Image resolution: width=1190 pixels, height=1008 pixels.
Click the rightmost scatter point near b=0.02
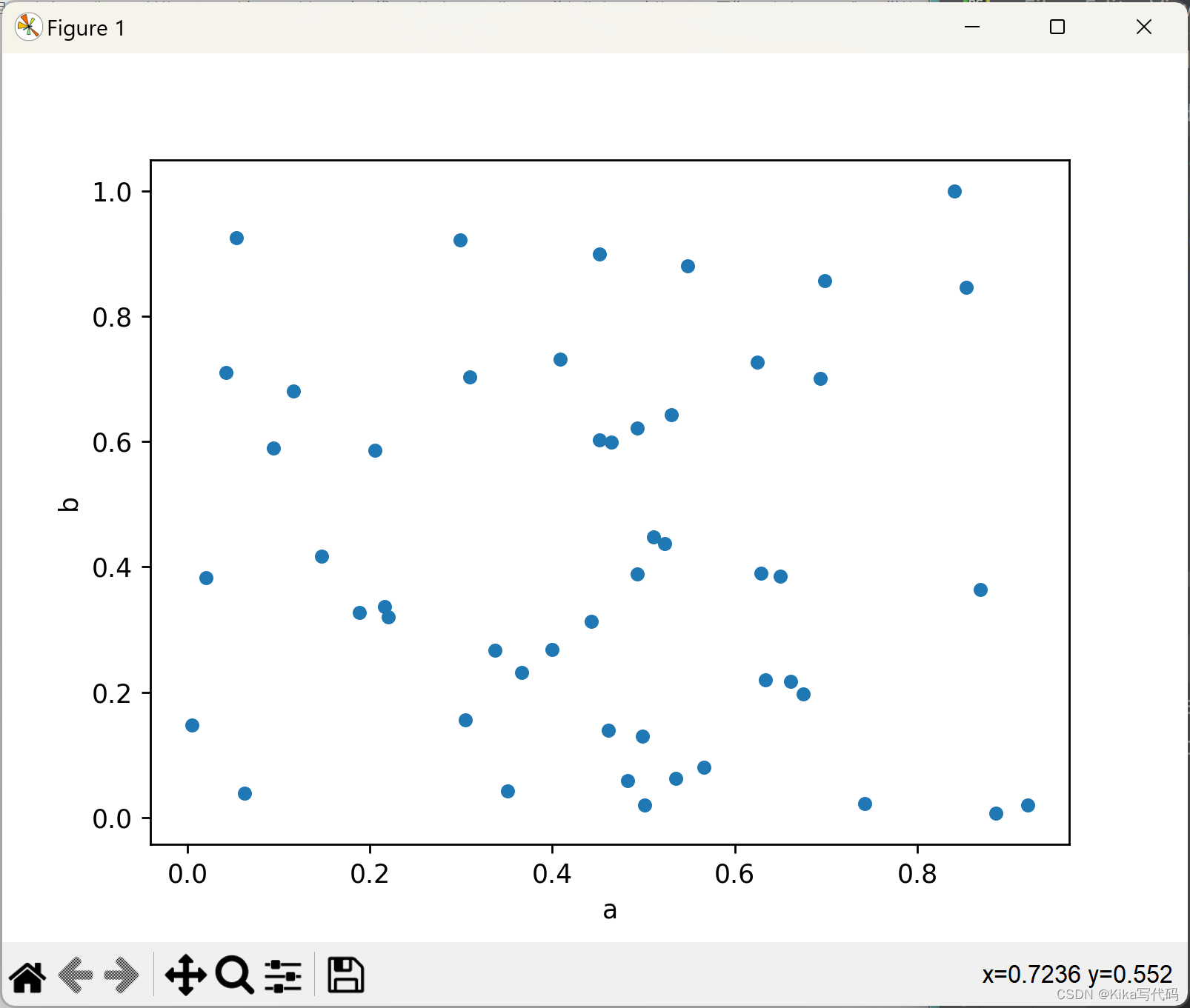click(1028, 806)
